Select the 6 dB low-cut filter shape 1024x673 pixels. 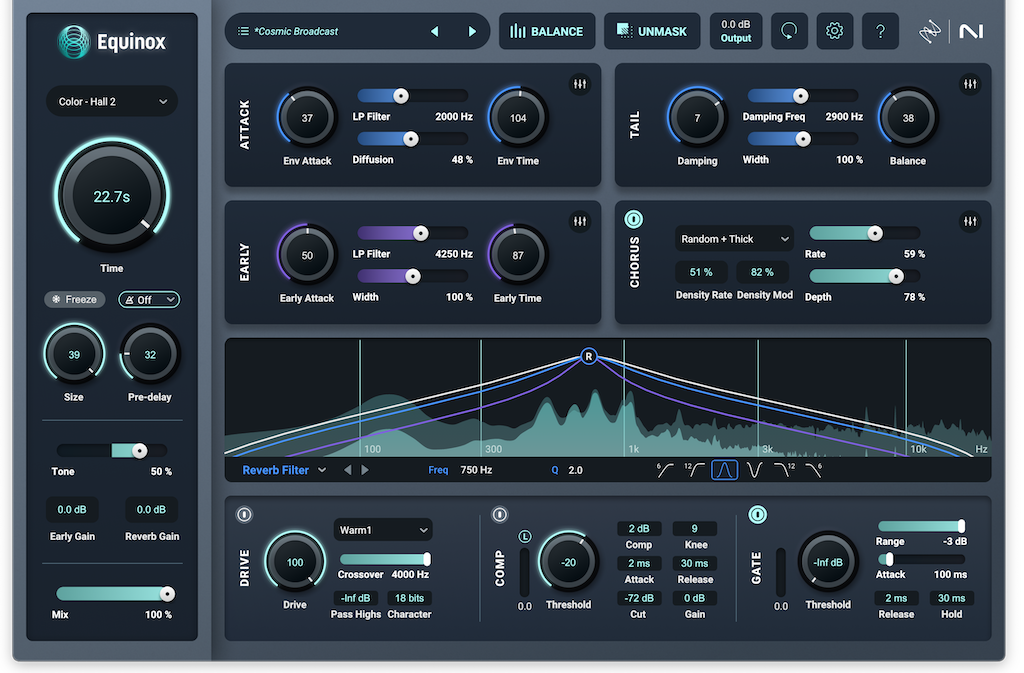point(665,470)
